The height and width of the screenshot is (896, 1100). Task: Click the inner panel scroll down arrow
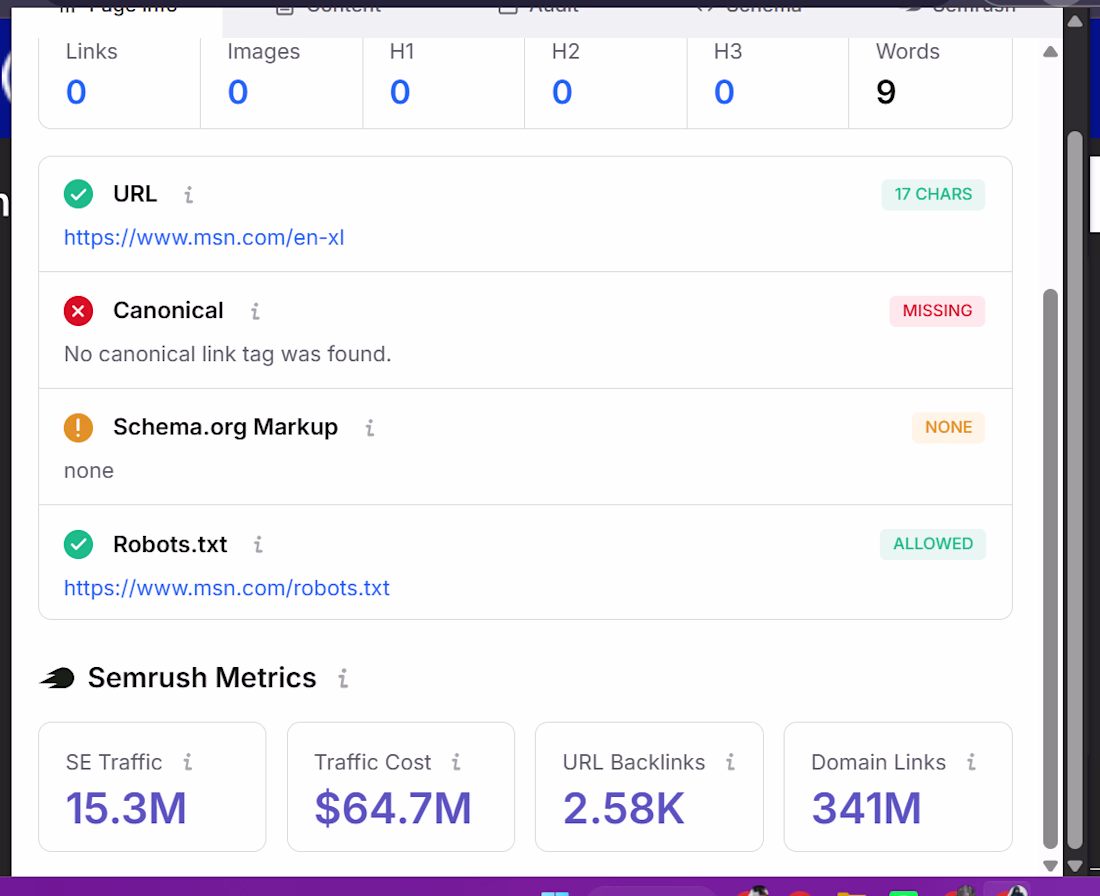pyautogui.click(x=1050, y=866)
